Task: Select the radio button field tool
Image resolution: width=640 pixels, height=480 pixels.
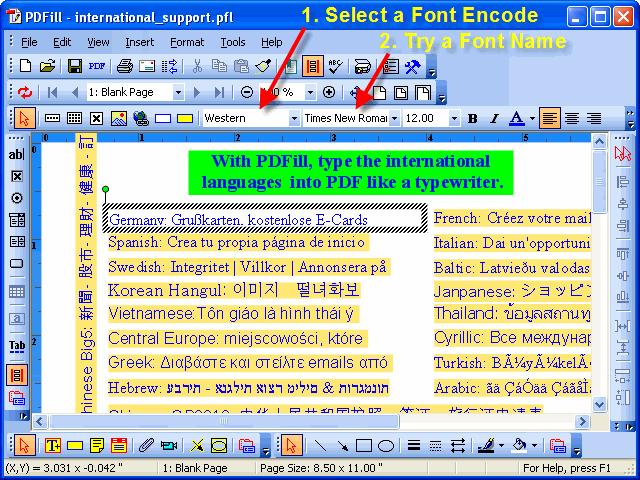Action: [x=17, y=198]
